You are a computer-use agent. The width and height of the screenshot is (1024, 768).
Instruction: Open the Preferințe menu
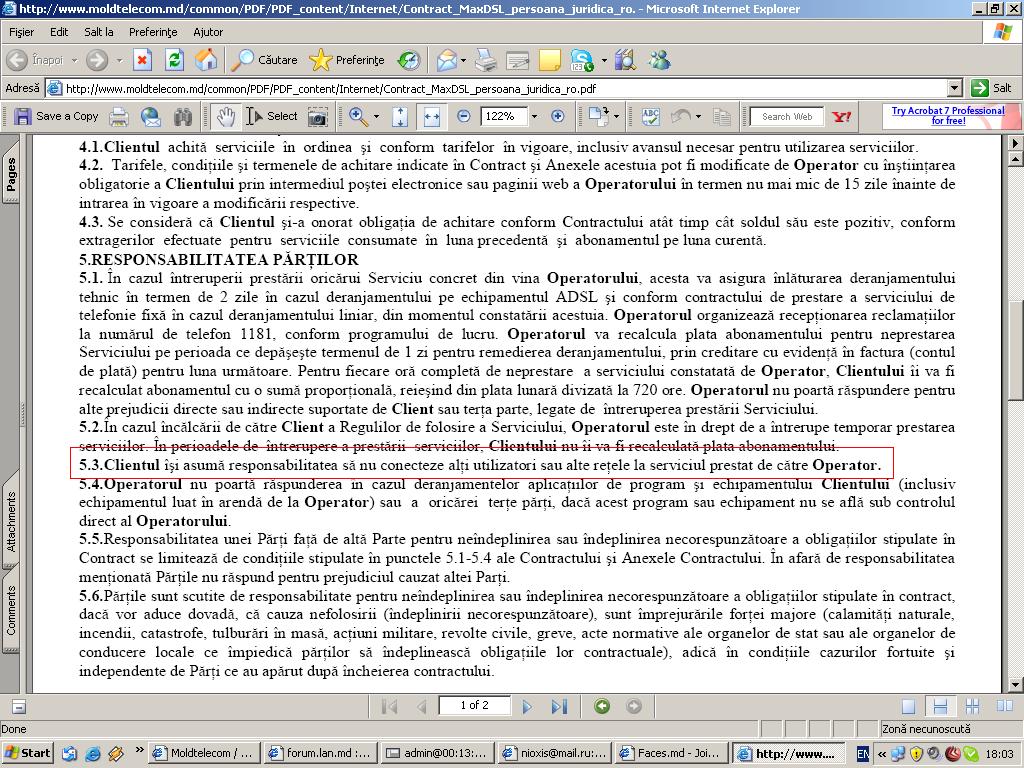click(x=153, y=32)
